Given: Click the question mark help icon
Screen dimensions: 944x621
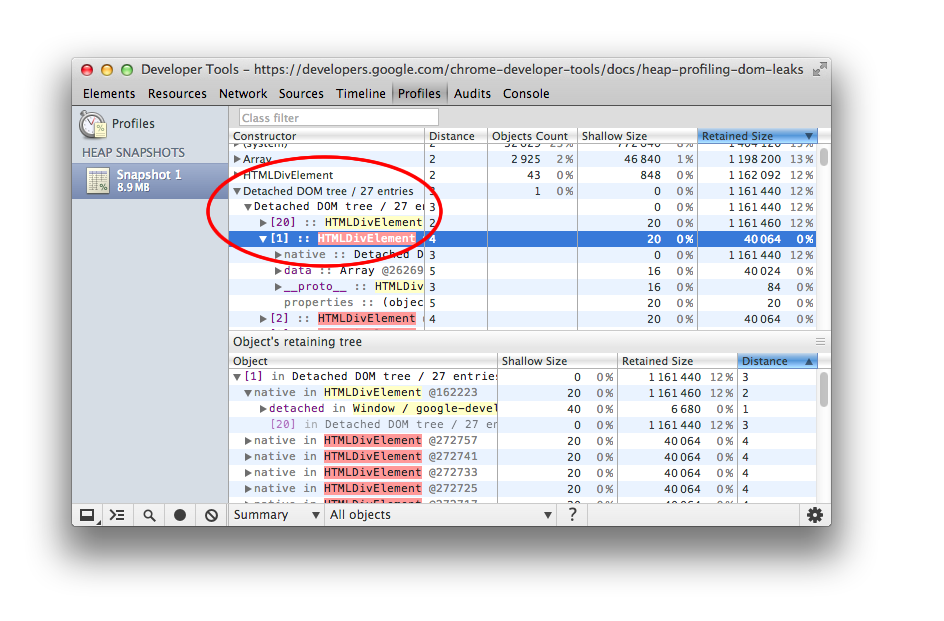Looking at the screenshot, I should pos(572,514).
